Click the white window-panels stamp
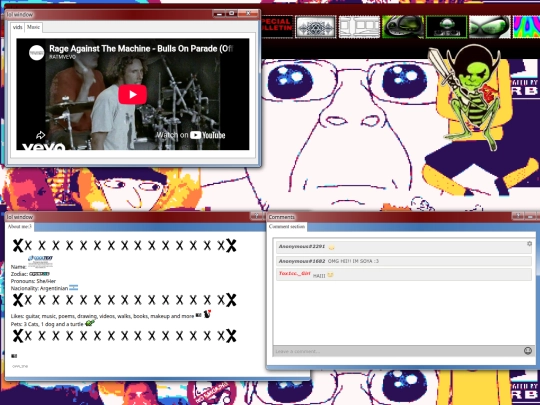540x405 pixels. click(x=359, y=27)
